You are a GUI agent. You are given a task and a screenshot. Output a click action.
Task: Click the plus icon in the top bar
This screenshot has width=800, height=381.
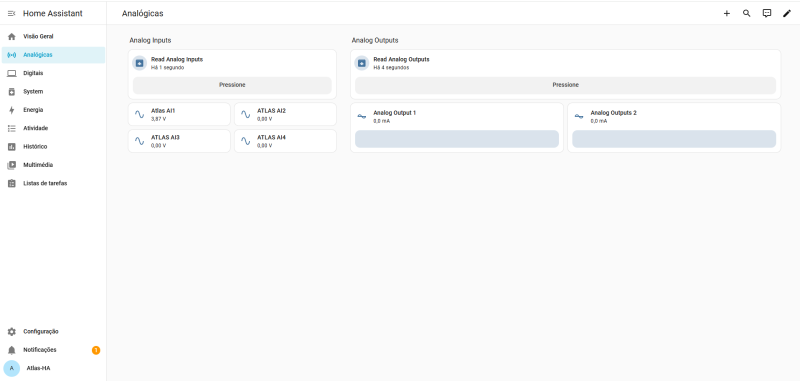point(727,13)
